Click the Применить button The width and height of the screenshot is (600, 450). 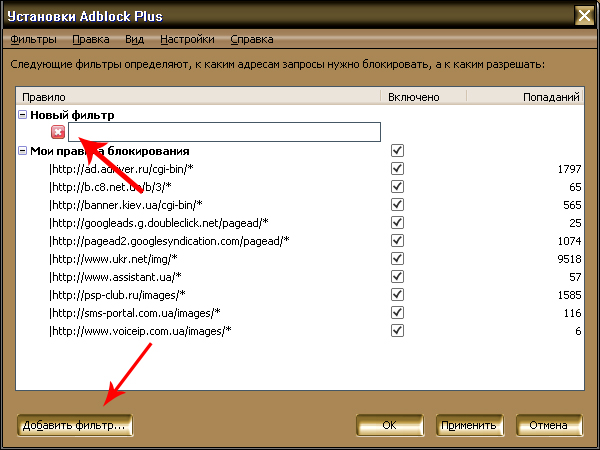point(469,425)
